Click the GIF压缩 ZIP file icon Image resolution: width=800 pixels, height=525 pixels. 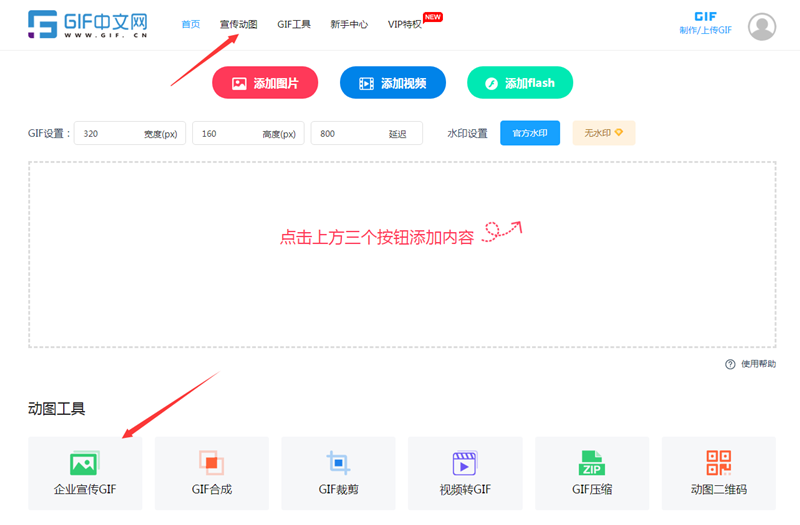pos(591,463)
